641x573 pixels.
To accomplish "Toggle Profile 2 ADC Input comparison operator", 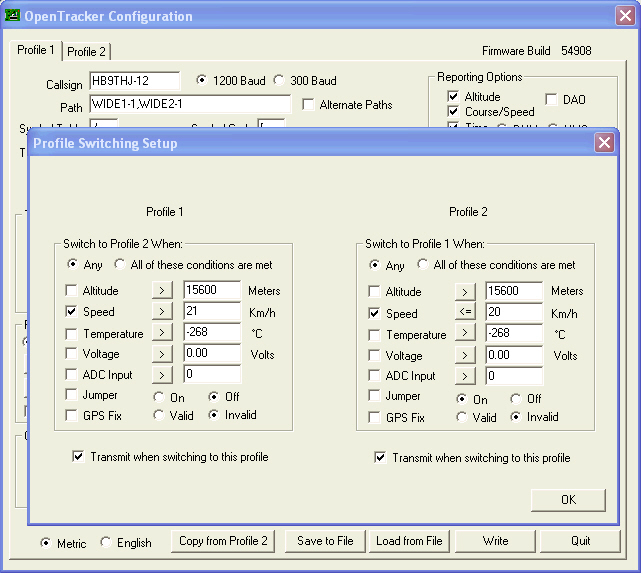I will click(x=465, y=376).
